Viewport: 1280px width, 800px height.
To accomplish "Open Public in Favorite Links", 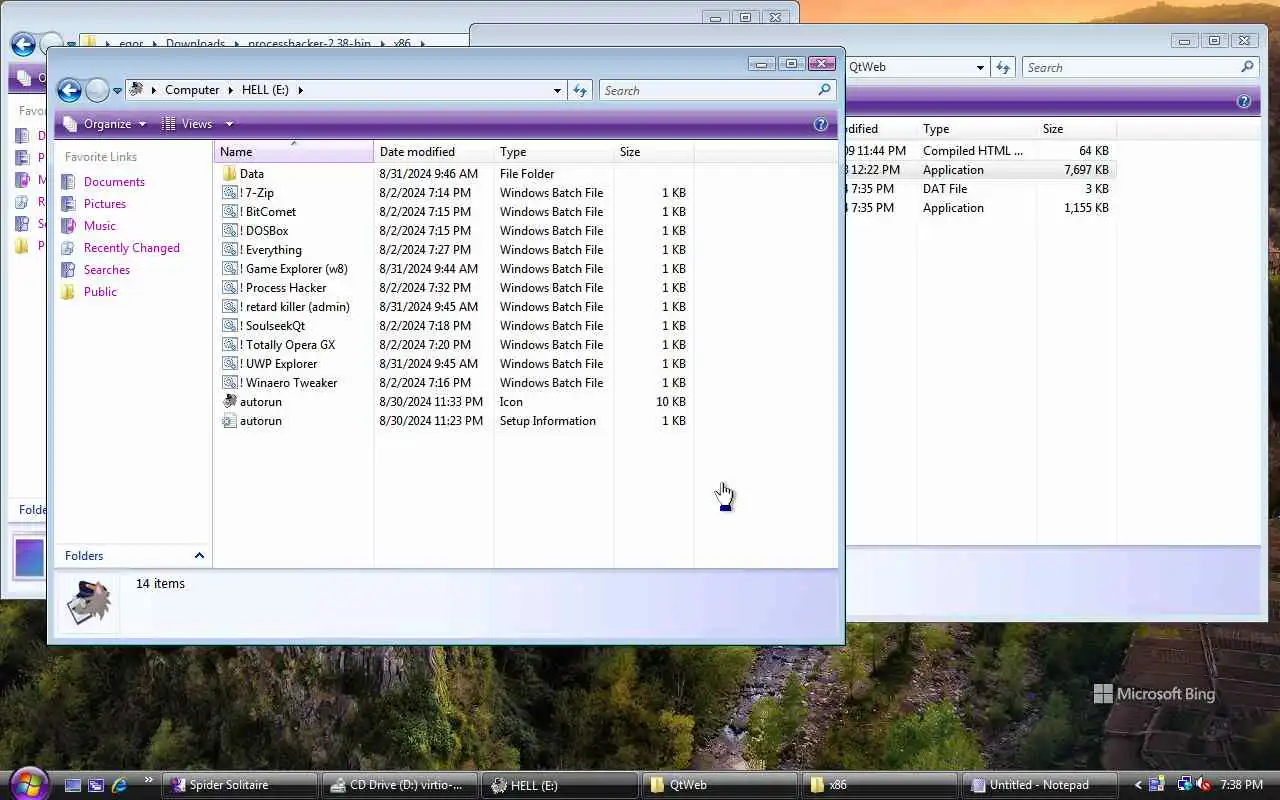I will point(100,292).
